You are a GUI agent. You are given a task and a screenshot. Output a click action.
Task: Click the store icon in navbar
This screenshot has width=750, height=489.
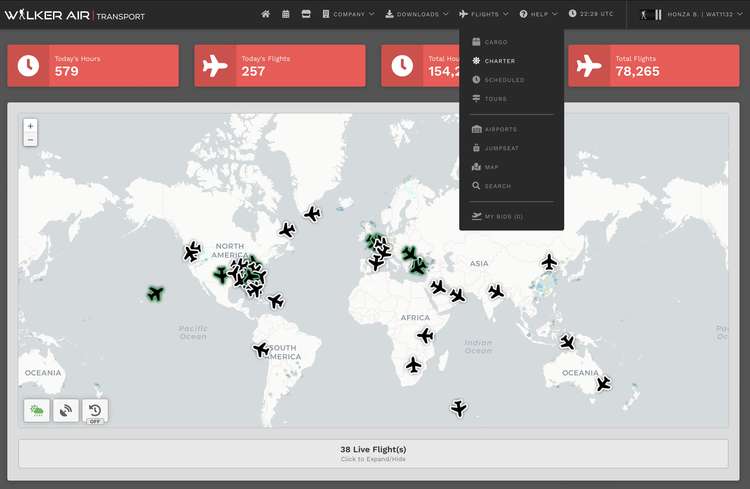306,14
